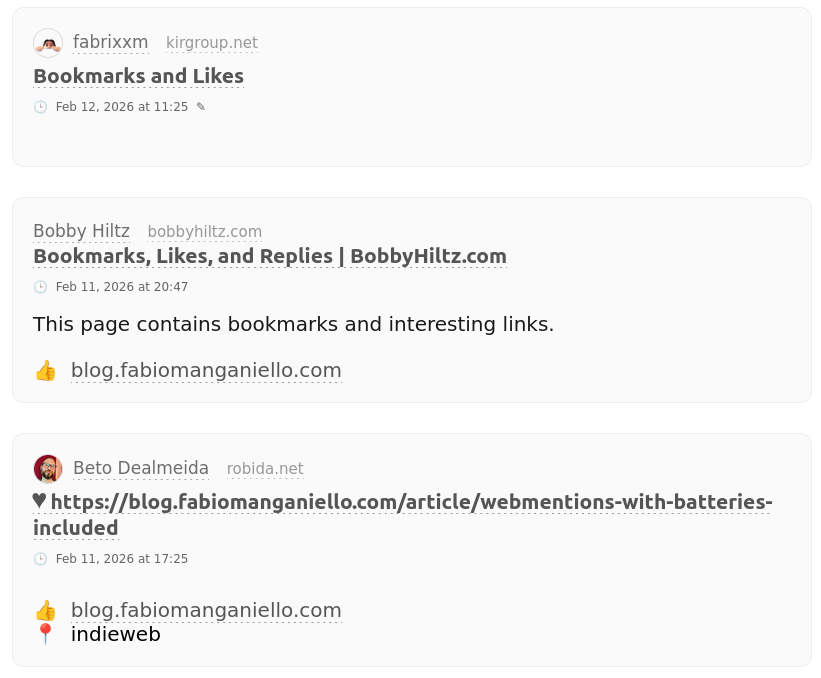This screenshot has height=678, width=821.
Task: Open the Bookmarks and Likes post
Action: (x=138, y=76)
